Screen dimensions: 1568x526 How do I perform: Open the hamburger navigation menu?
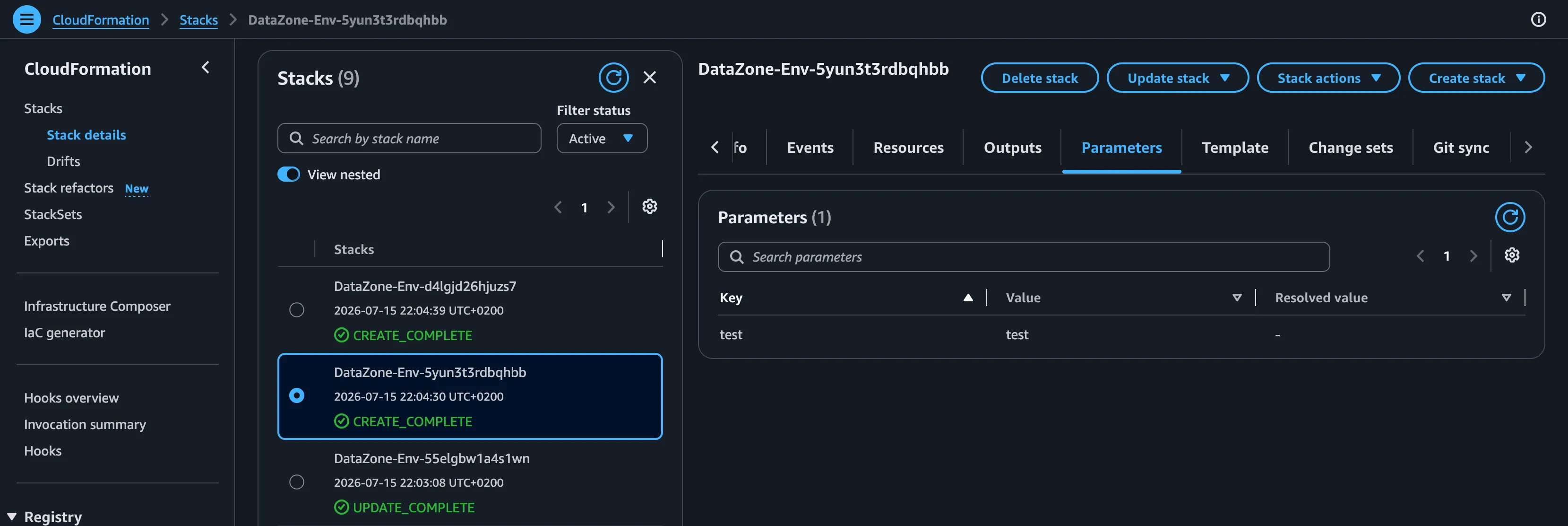pos(27,19)
